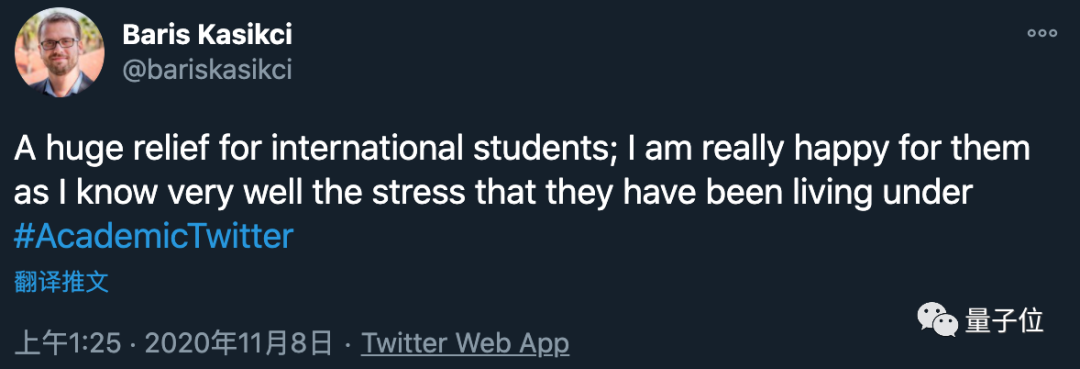
Task: Open the three-dot more options menu
Action: (1041, 33)
